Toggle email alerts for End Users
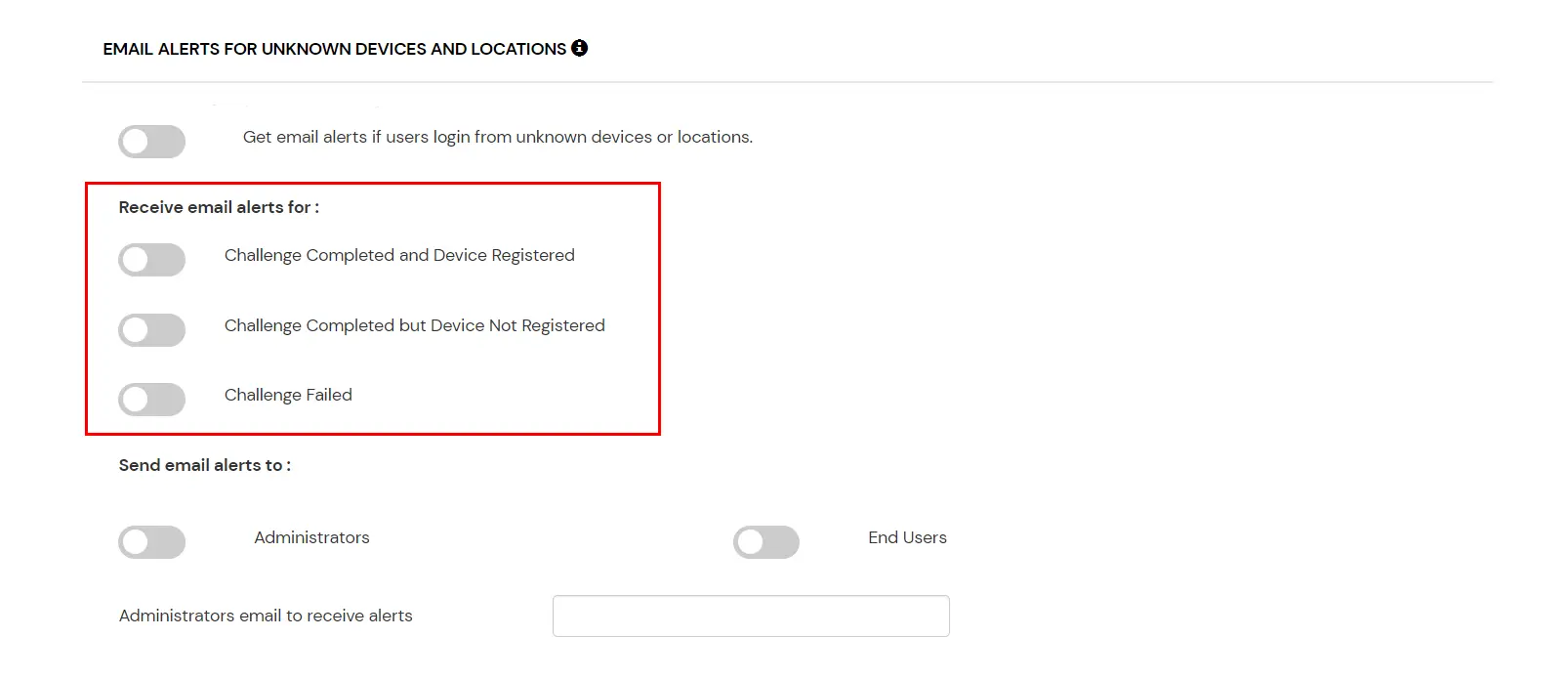Viewport: 1568px width, 680px height. (x=767, y=541)
